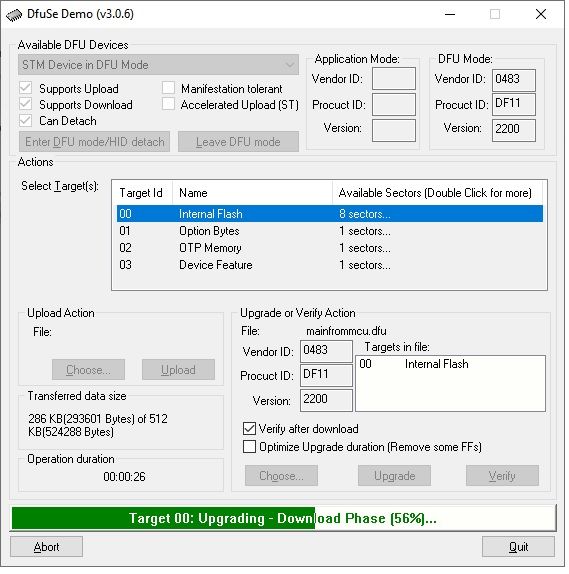Image resolution: width=569 pixels, height=574 pixels.
Task: Click the upgrade file Procuct ID field DF11
Action: [x=326, y=376]
